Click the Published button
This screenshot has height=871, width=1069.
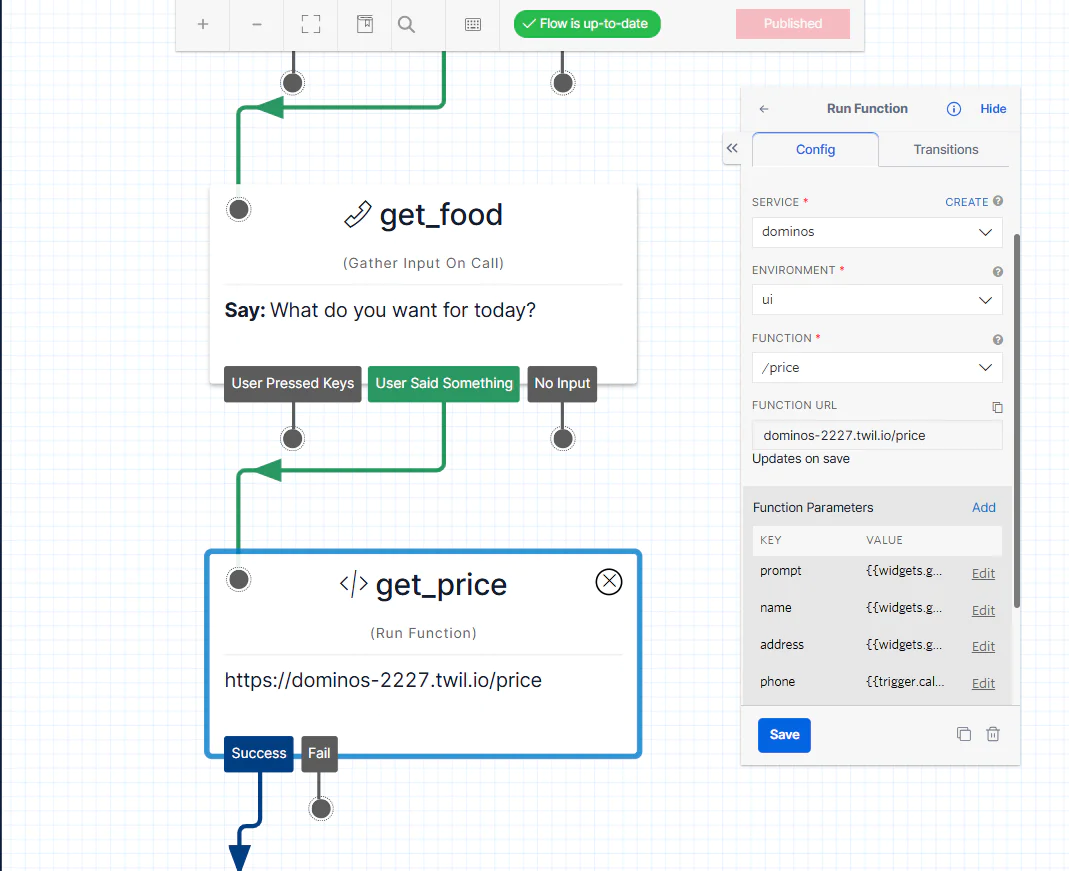pyautogui.click(x=793, y=24)
